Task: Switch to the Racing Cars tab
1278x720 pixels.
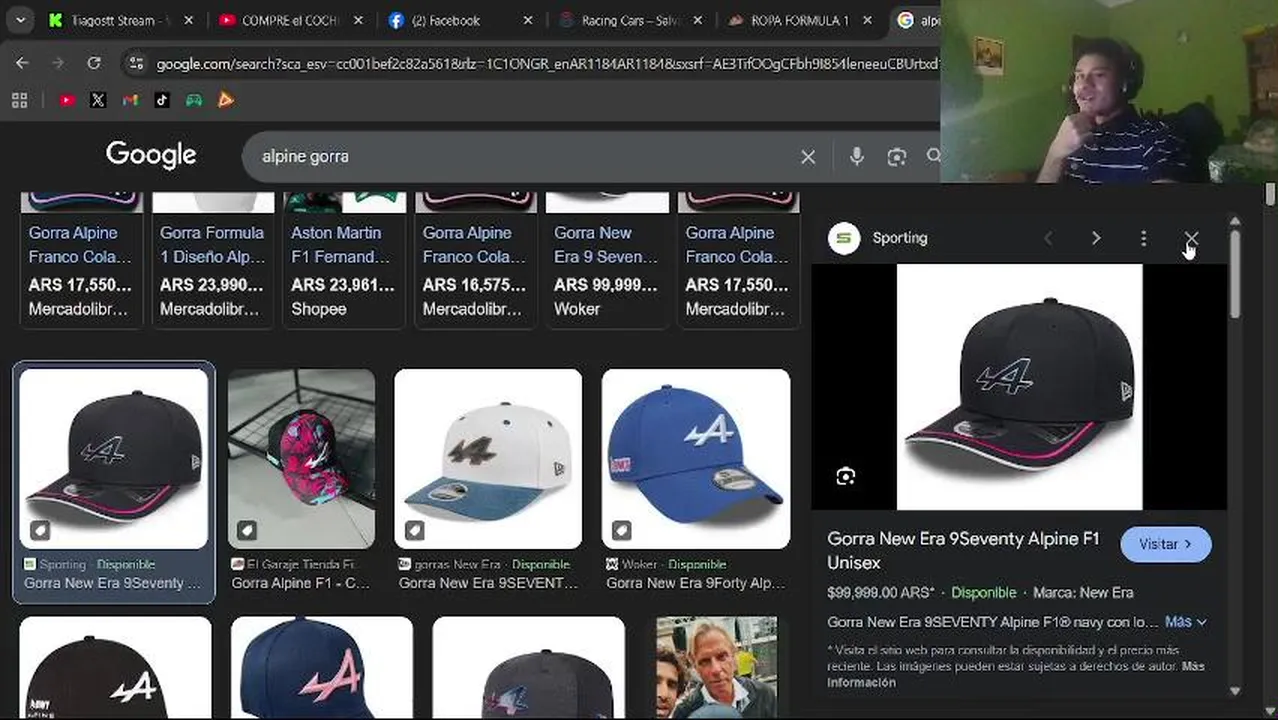Action: click(x=630, y=20)
